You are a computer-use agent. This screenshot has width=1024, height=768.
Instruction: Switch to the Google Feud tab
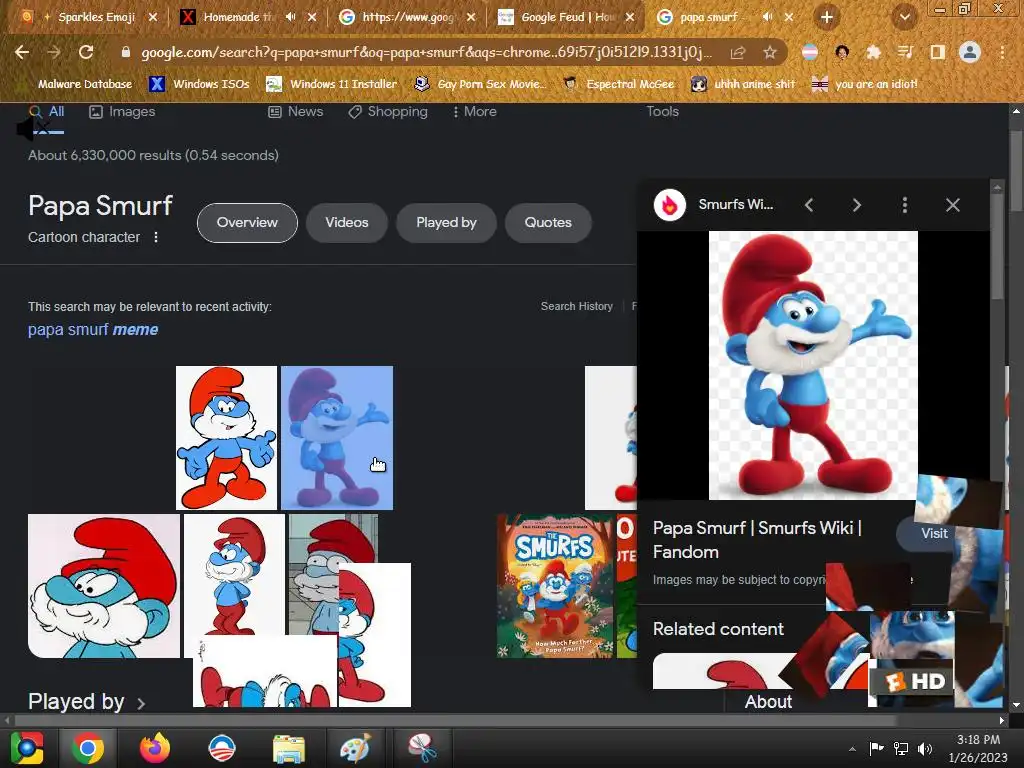click(x=568, y=17)
